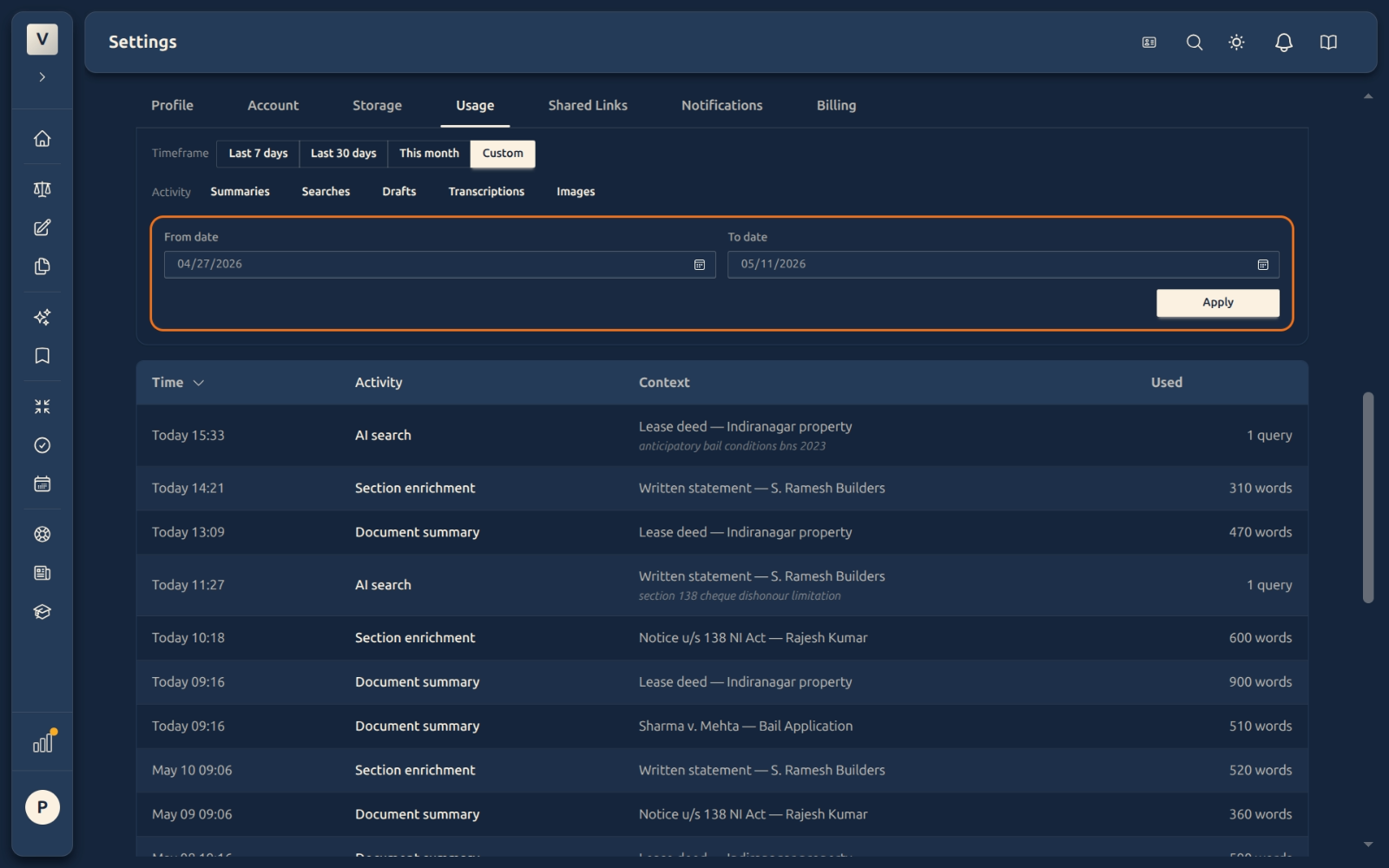This screenshot has width=1389, height=868.
Task: Click the V workspace logo
Action: (42, 39)
